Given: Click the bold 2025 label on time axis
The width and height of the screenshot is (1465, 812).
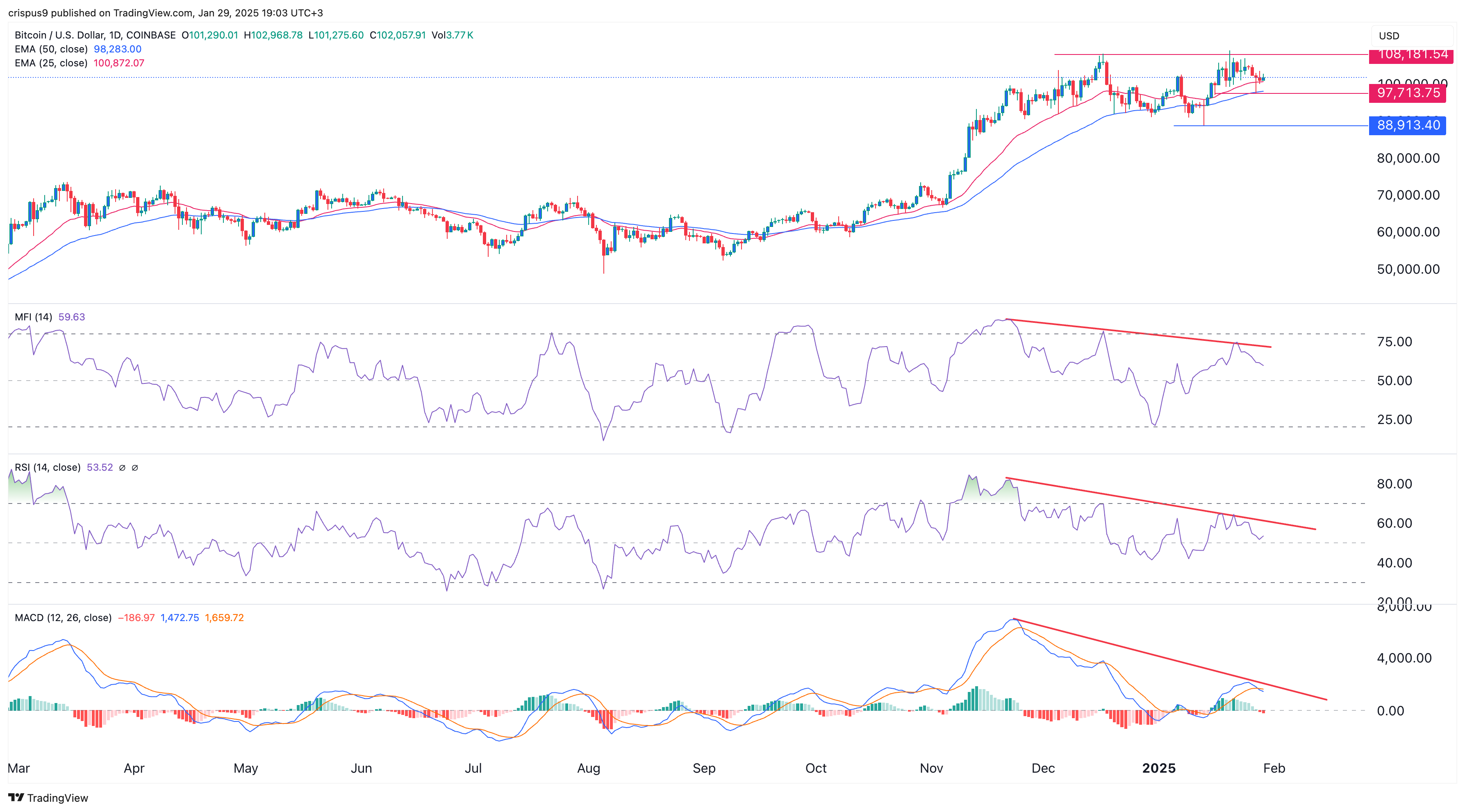Looking at the screenshot, I should 1159,768.
